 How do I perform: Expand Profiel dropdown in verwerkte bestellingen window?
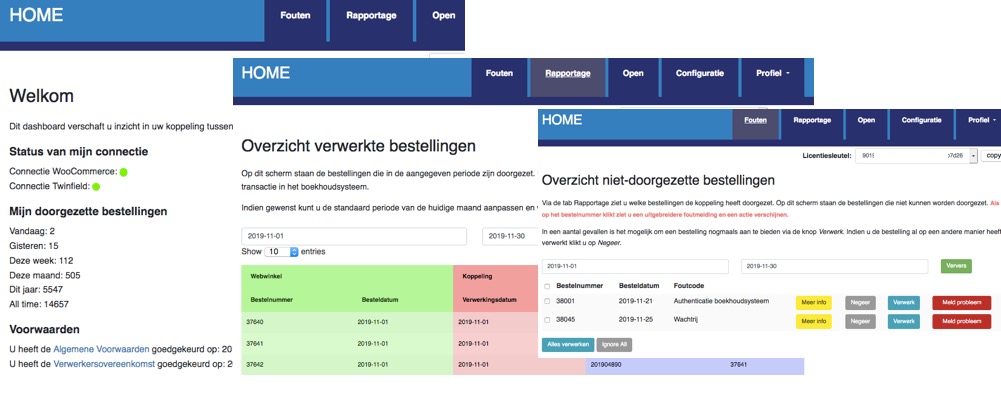[x=773, y=73]
